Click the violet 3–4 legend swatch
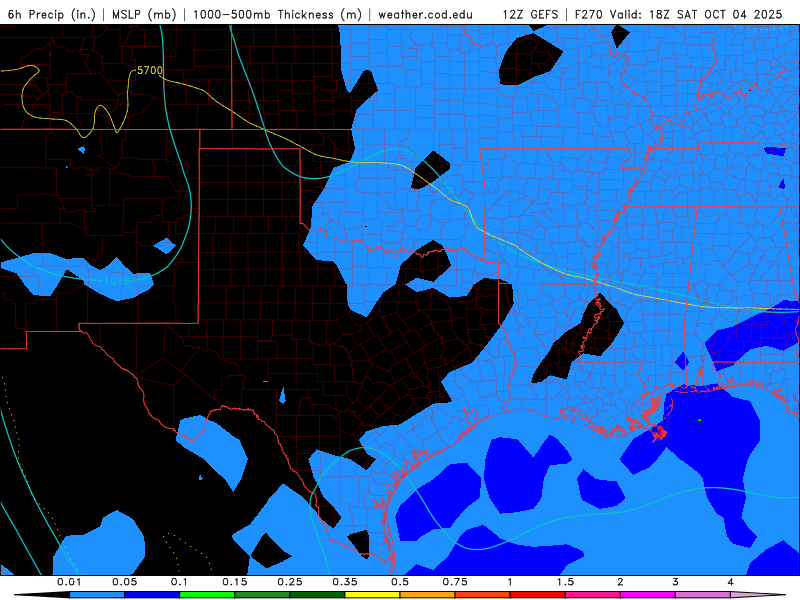 [x=703, y=595]
